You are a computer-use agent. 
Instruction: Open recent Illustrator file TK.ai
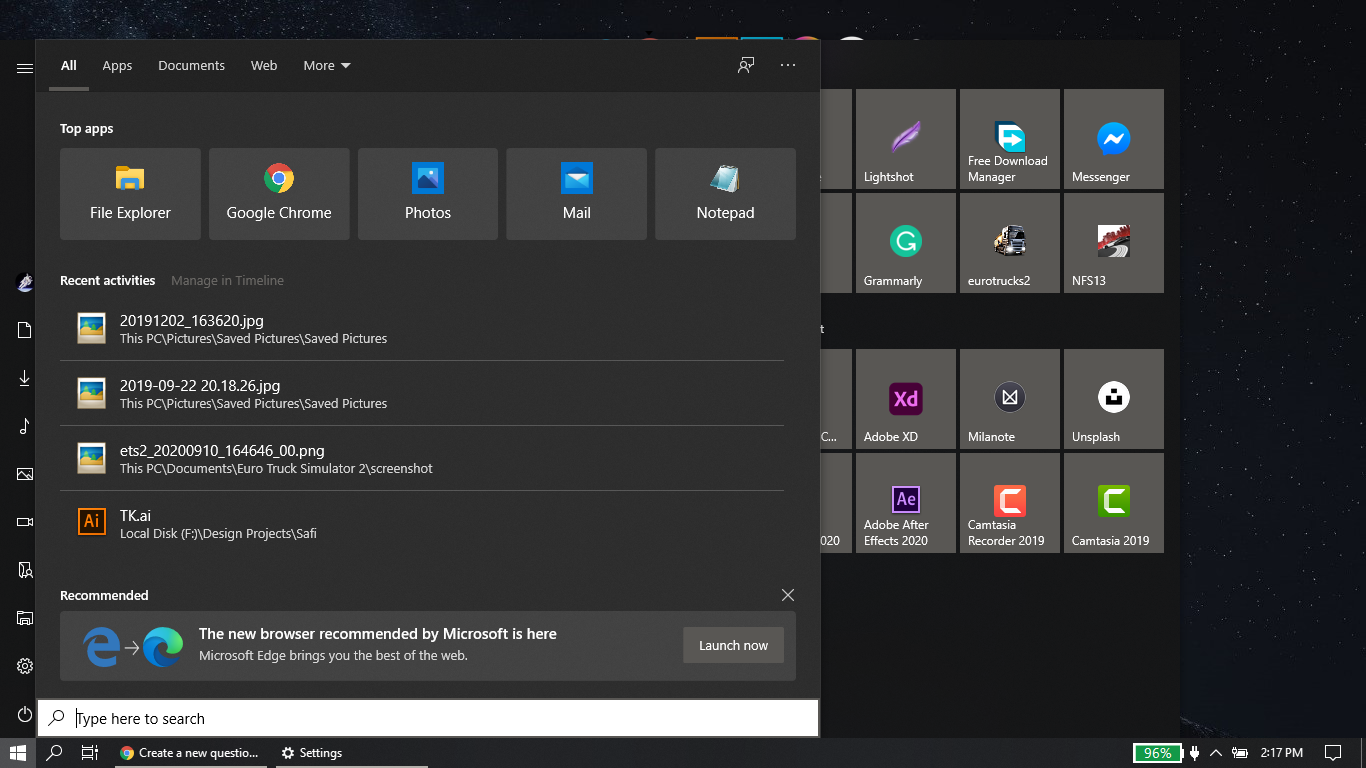(421, 524)
